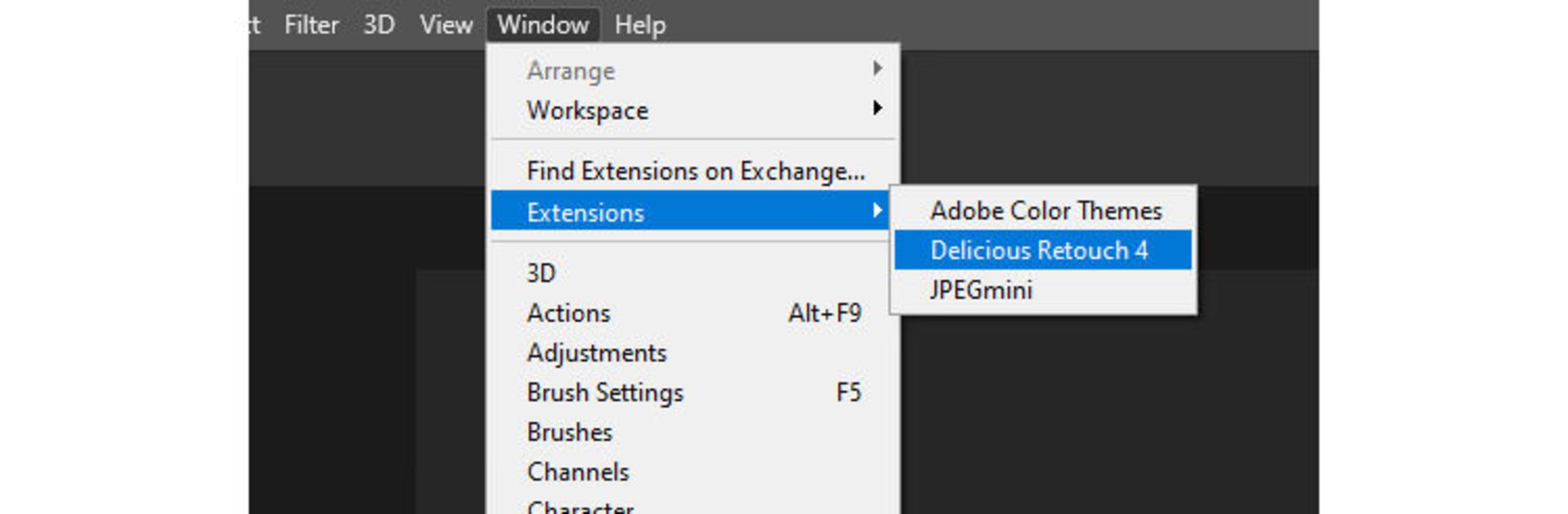Show the Brush Settings panel
The height and width of the screenshot is (514, 1568).
605,393
